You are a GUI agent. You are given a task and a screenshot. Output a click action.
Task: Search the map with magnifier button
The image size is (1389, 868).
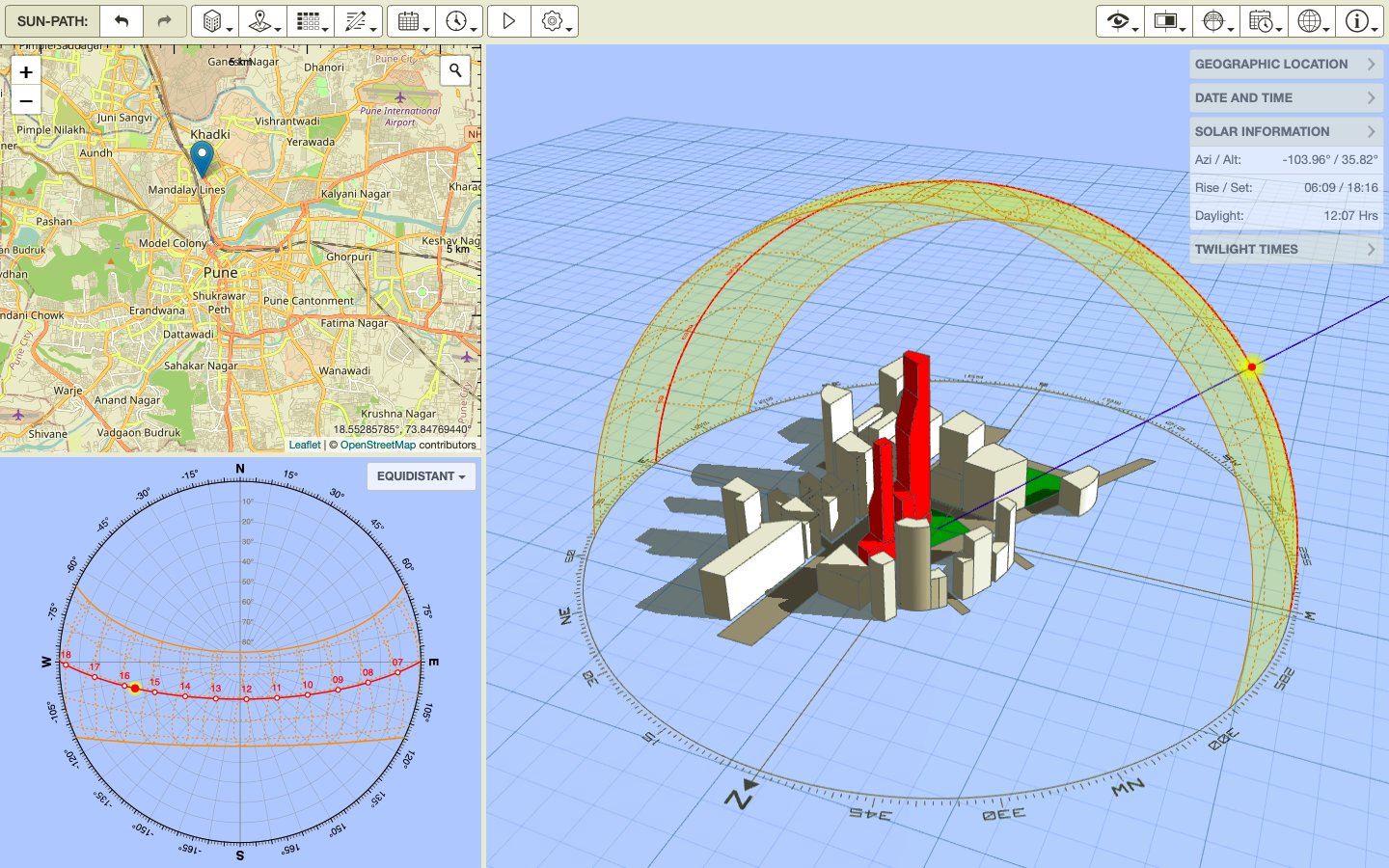(455, 70)
